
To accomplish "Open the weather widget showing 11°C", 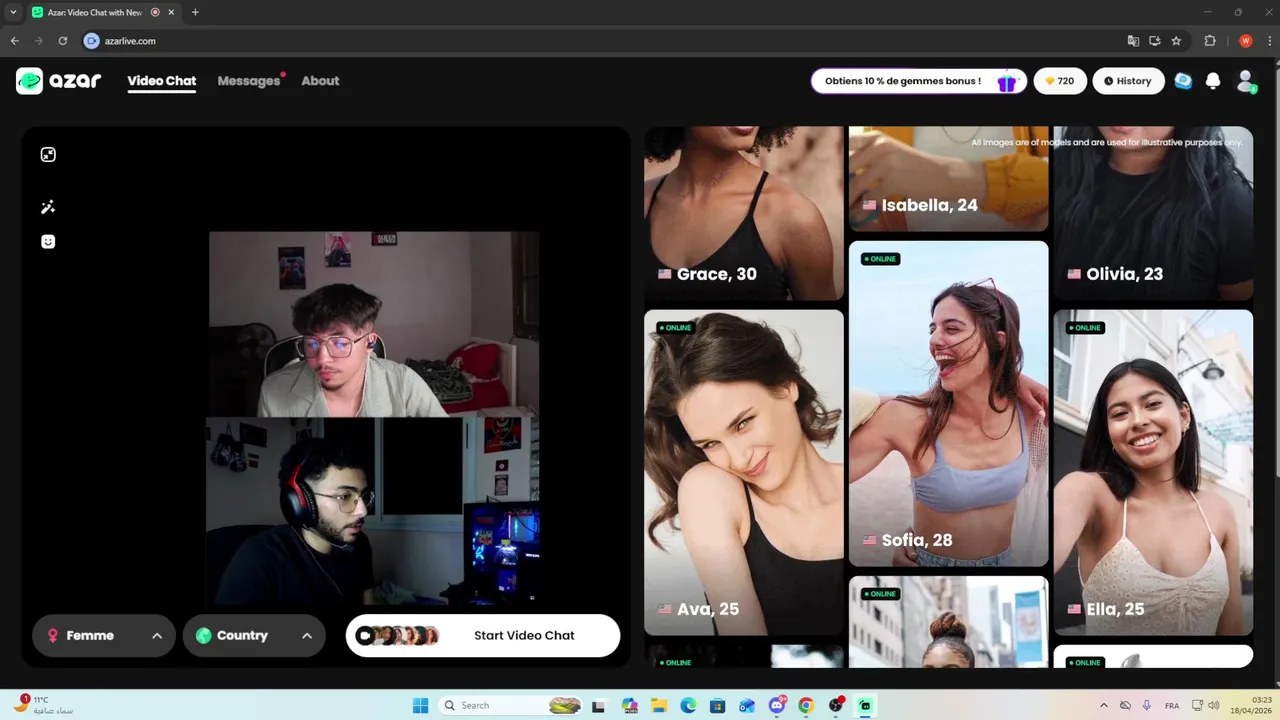I will [44, 705].
